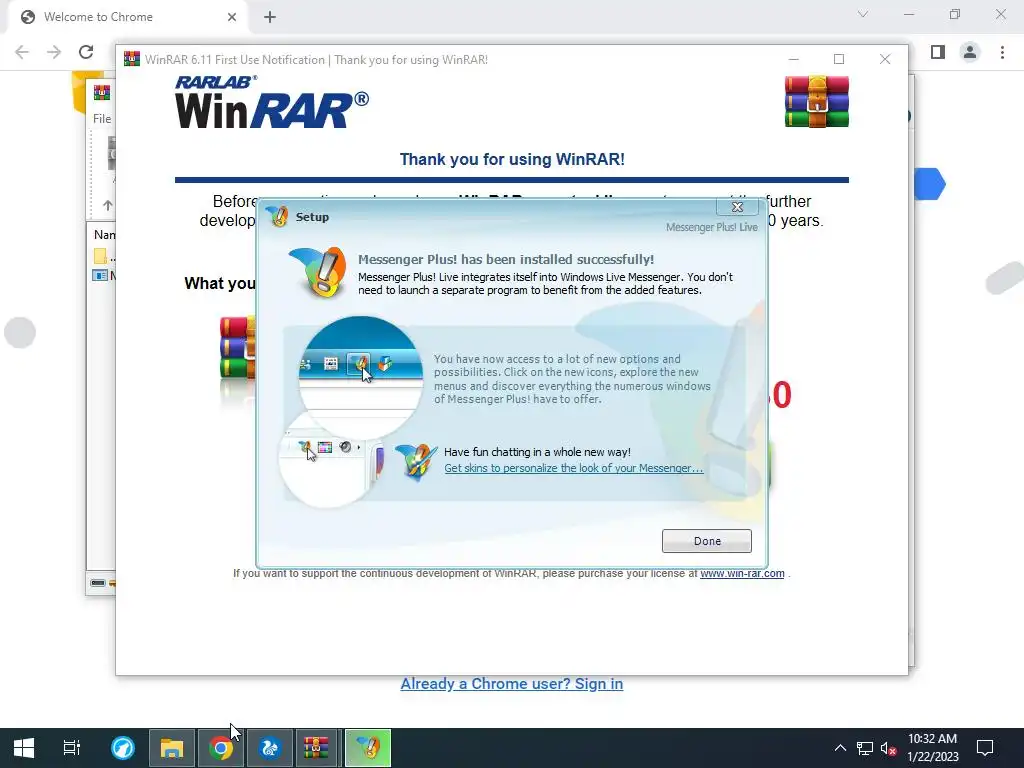This screenshot has height=768, width=1024.
Task: Click Already a Chrome user? Sign in
Action: coord(511,684)
